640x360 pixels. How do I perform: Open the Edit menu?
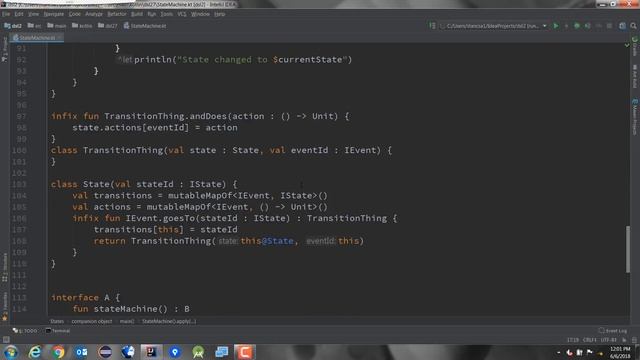click(x=19, y=14)
